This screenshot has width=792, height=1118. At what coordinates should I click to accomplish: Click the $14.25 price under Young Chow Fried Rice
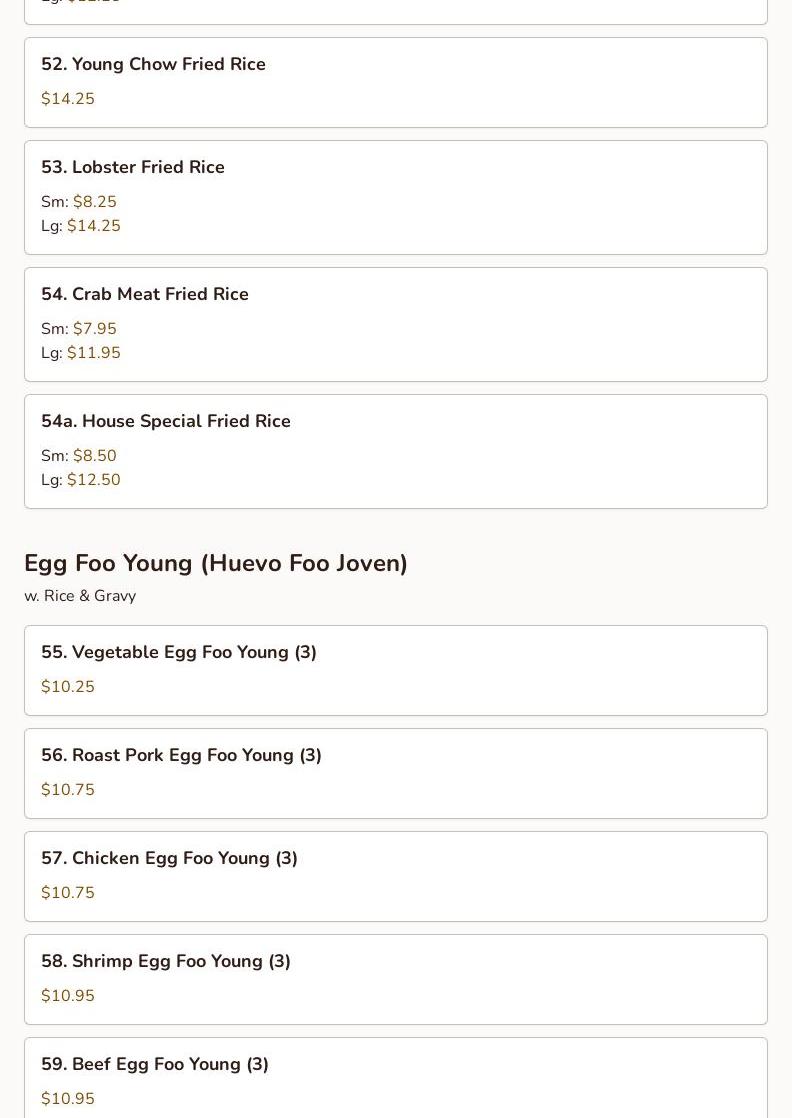[68, 99]
